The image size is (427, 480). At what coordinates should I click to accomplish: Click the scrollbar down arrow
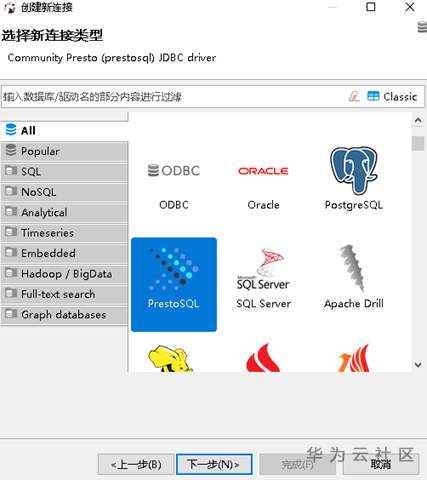pos(418,365)
